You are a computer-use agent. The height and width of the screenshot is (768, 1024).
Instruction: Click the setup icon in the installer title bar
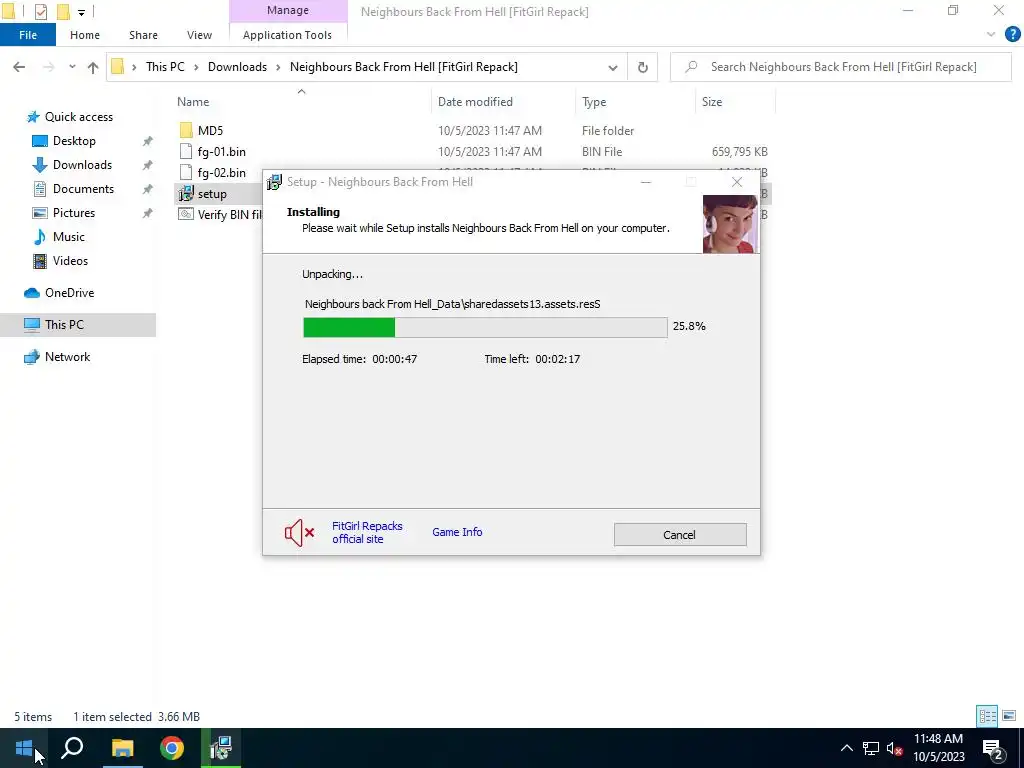pyautogui.click(x=274, y=182)
